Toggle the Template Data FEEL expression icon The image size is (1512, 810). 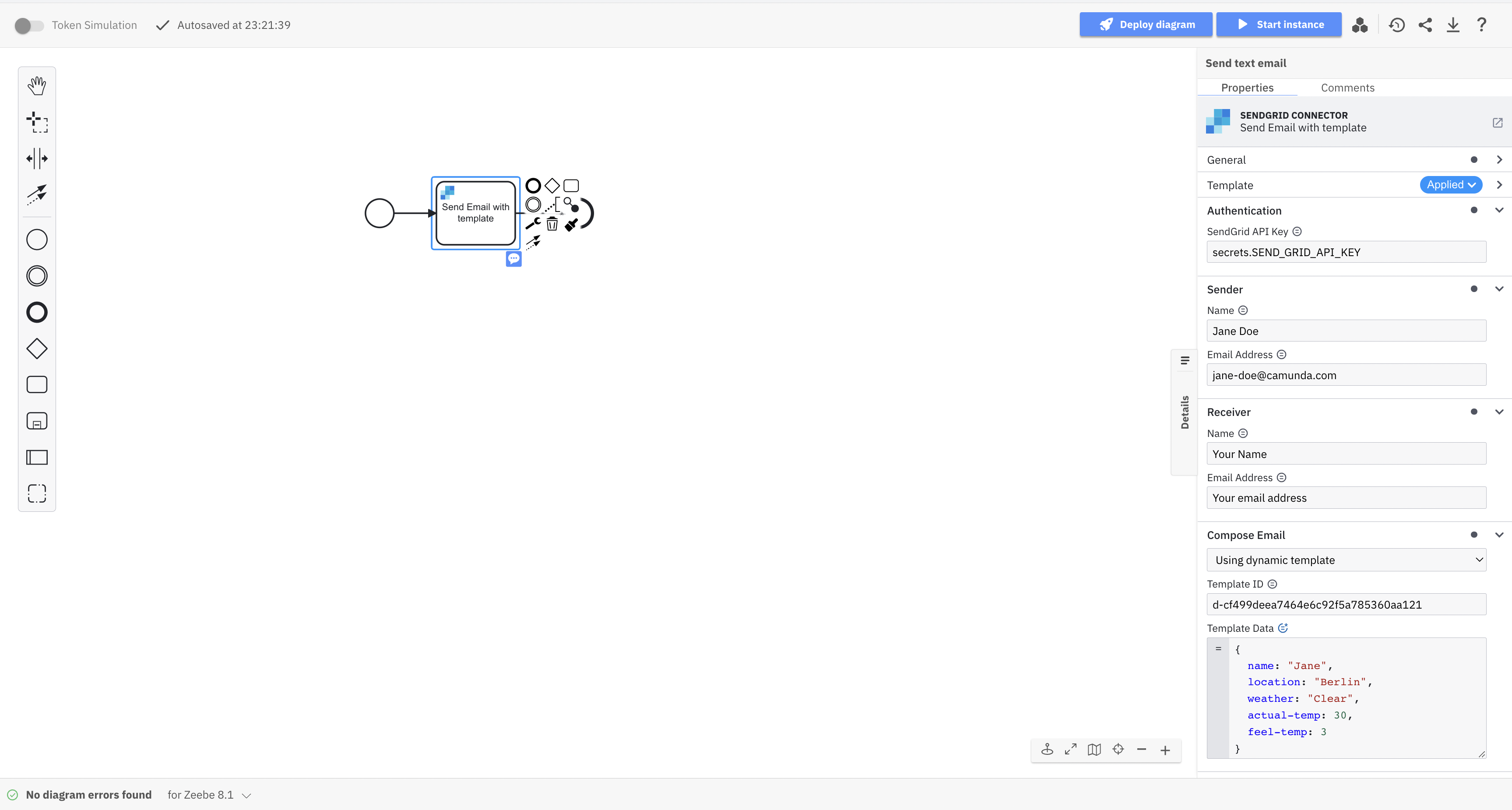click(1283, 628)
